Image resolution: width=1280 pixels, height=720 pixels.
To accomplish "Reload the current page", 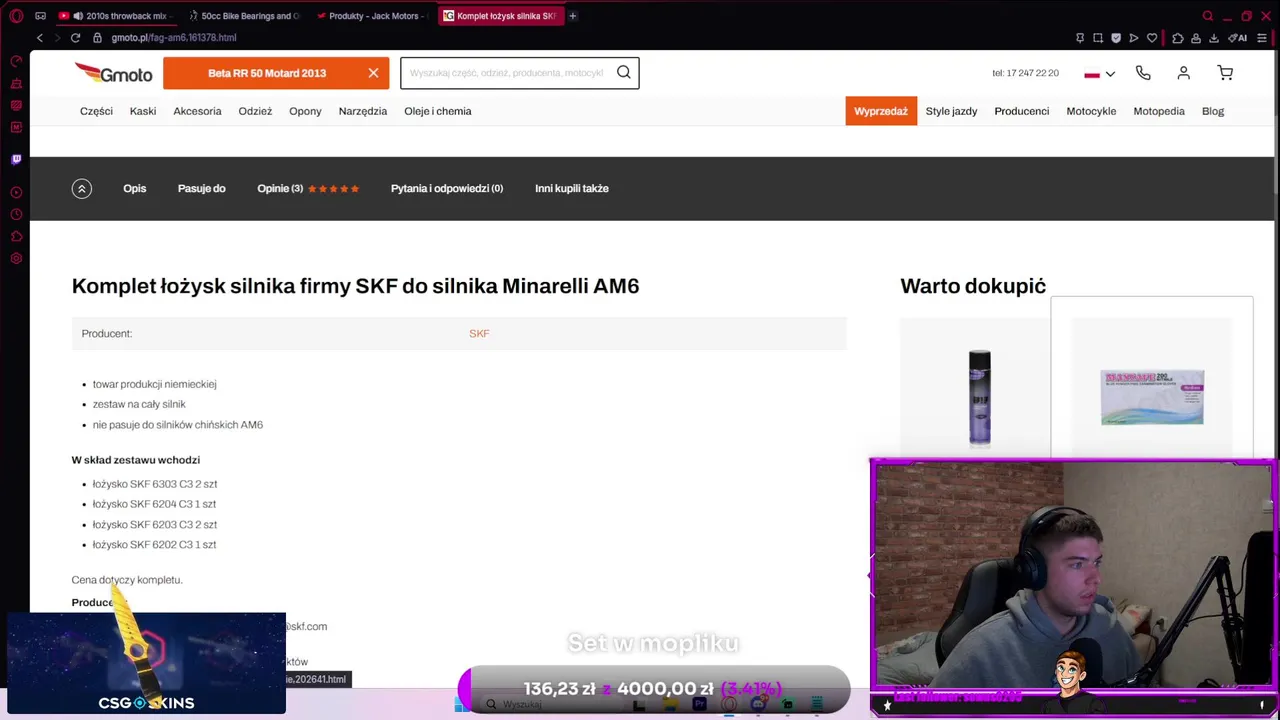I will click(75, 38).
